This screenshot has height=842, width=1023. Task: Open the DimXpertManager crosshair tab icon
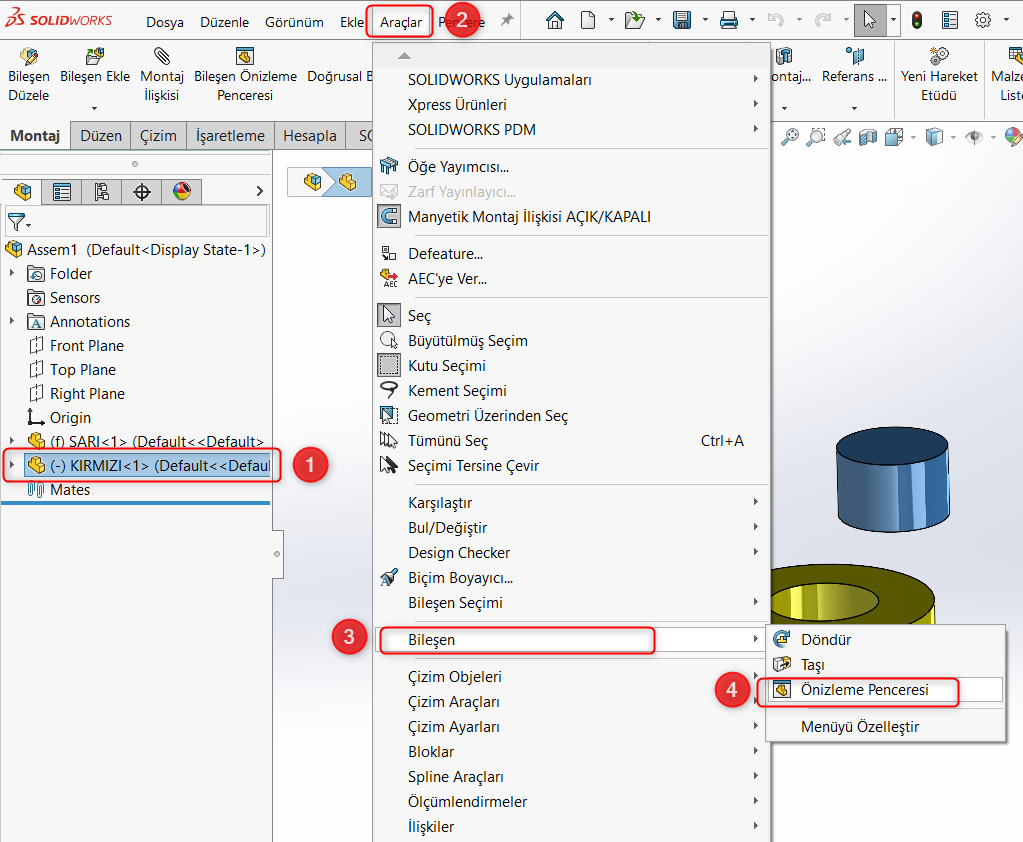tap(142, 192)
